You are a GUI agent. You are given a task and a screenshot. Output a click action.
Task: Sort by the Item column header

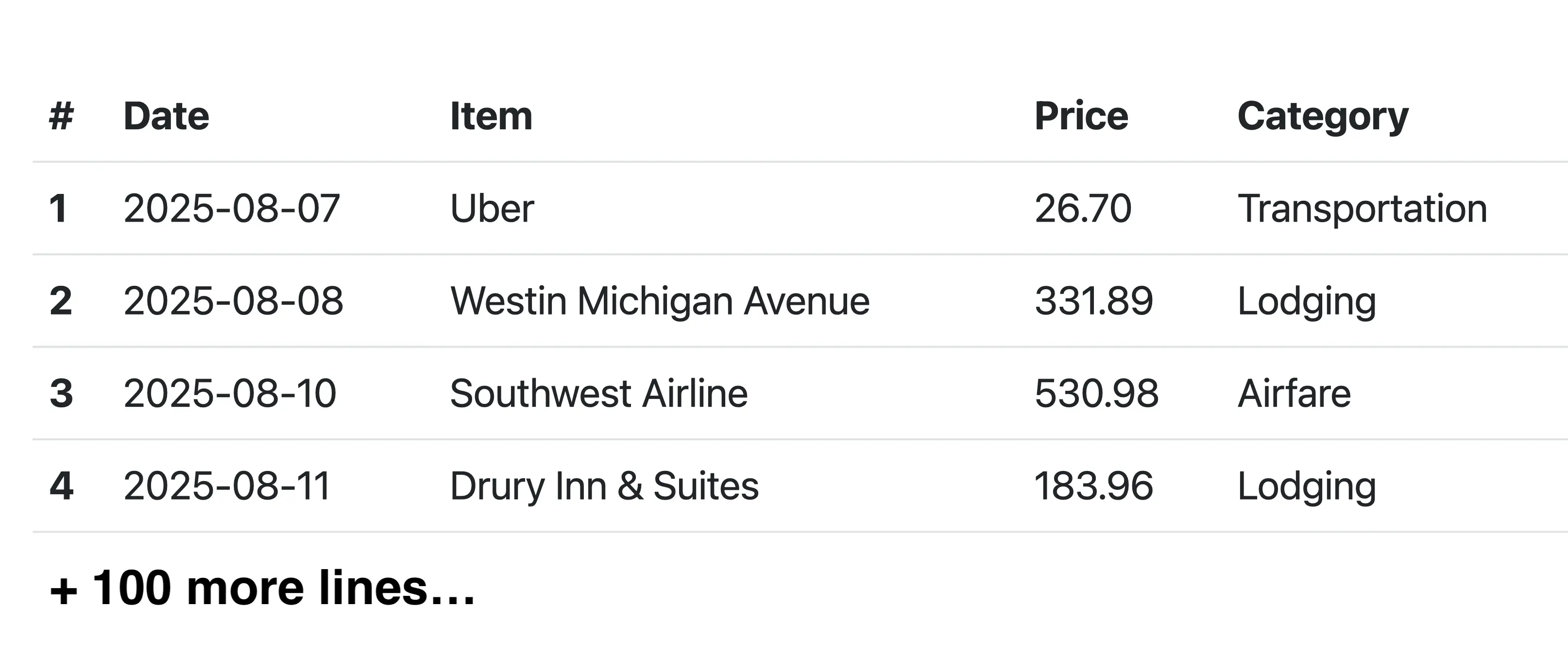point(491,116)
